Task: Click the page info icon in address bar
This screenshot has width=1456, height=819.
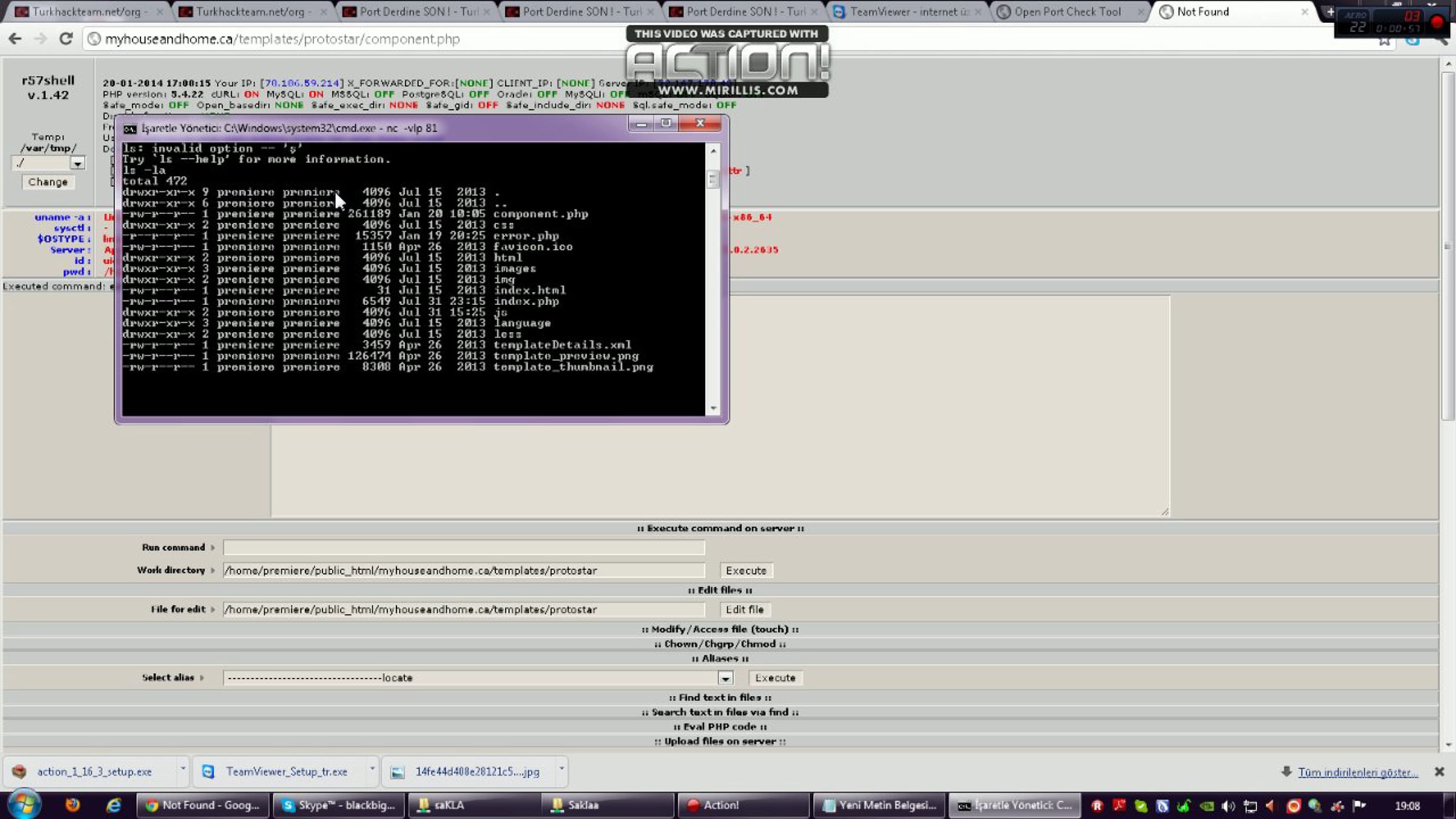Action: coord(94,39)
